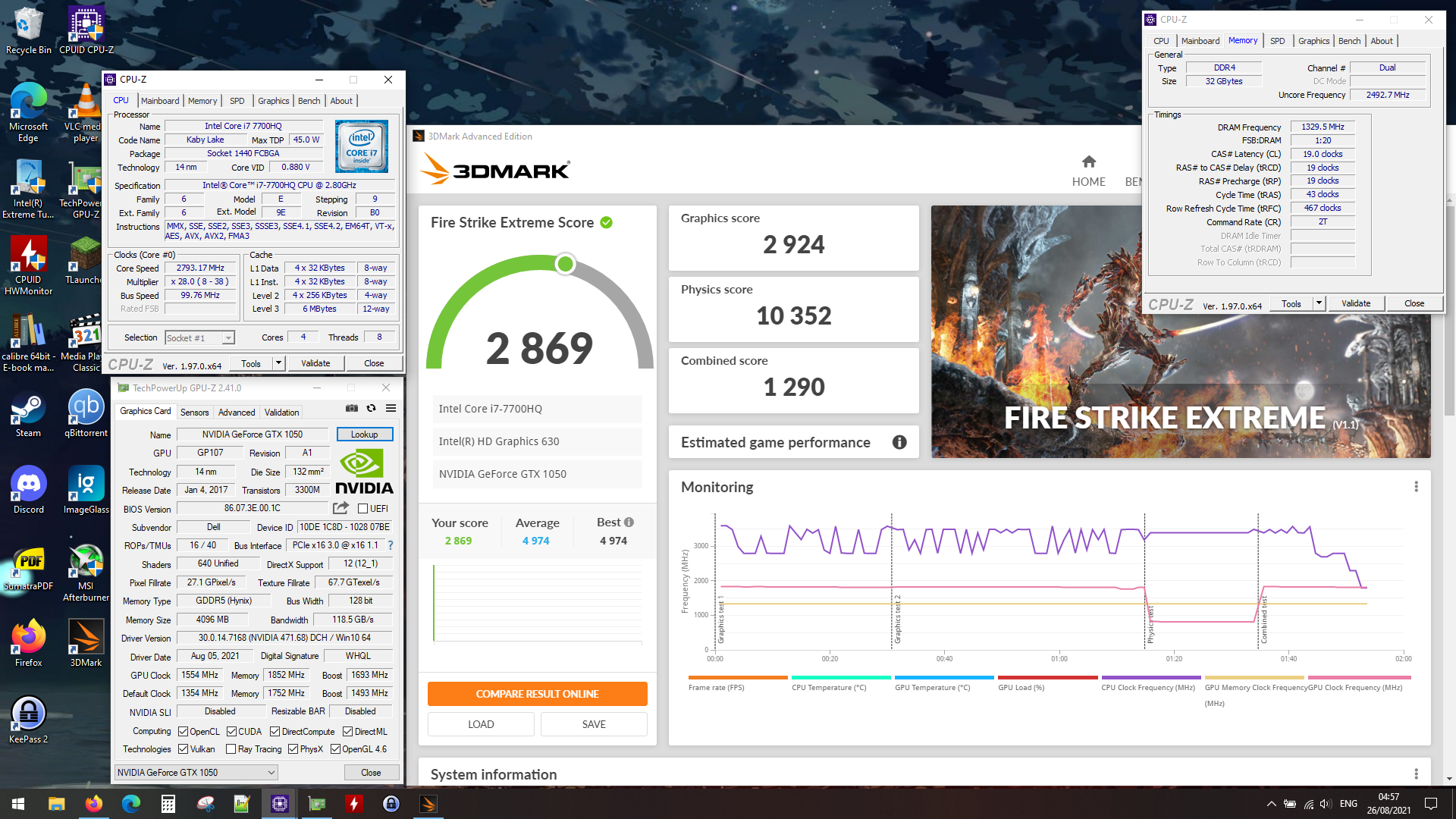
Task: Switch to the Sensors tab in GPU-Z
Action: (x=194, y=413)
